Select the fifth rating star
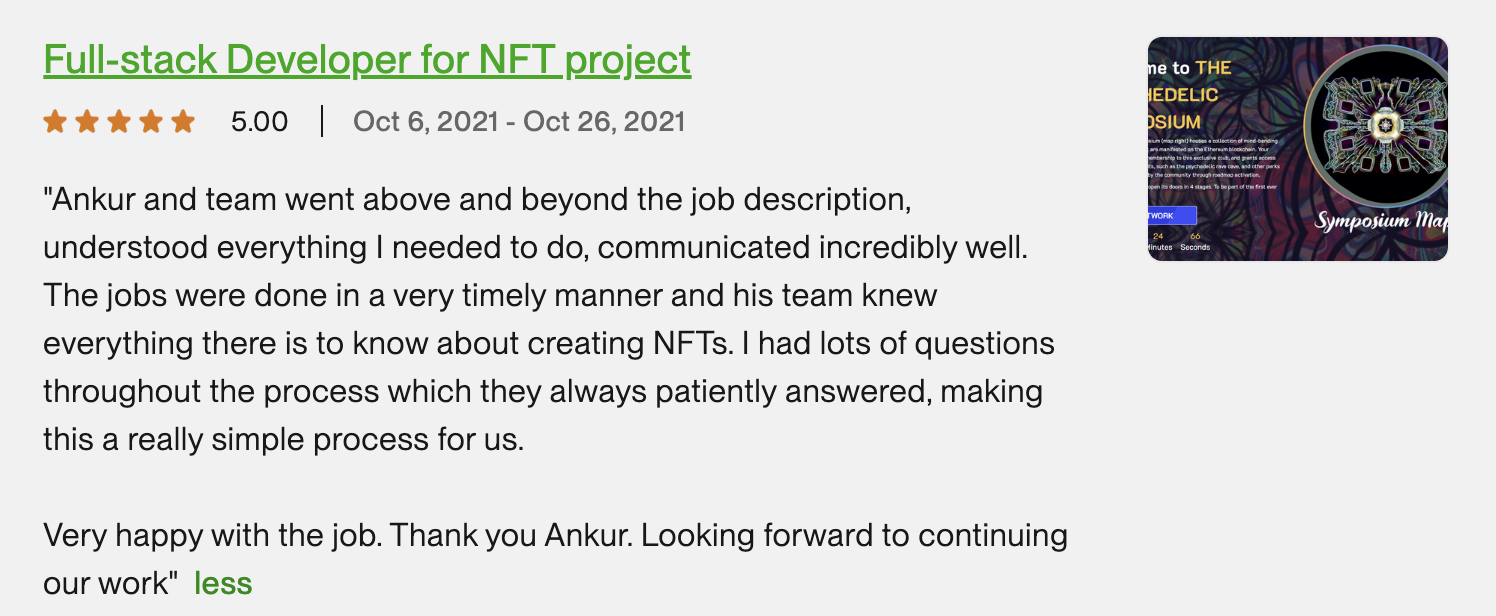 [182, 122]
